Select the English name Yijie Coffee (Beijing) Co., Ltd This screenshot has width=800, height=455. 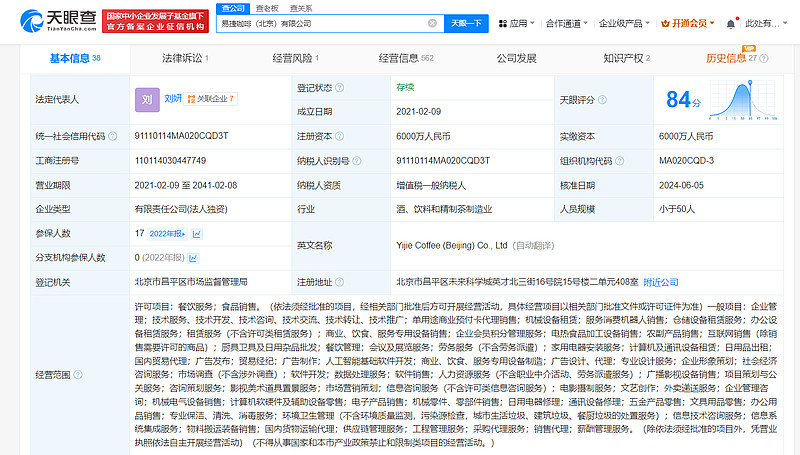pos(452,245)
